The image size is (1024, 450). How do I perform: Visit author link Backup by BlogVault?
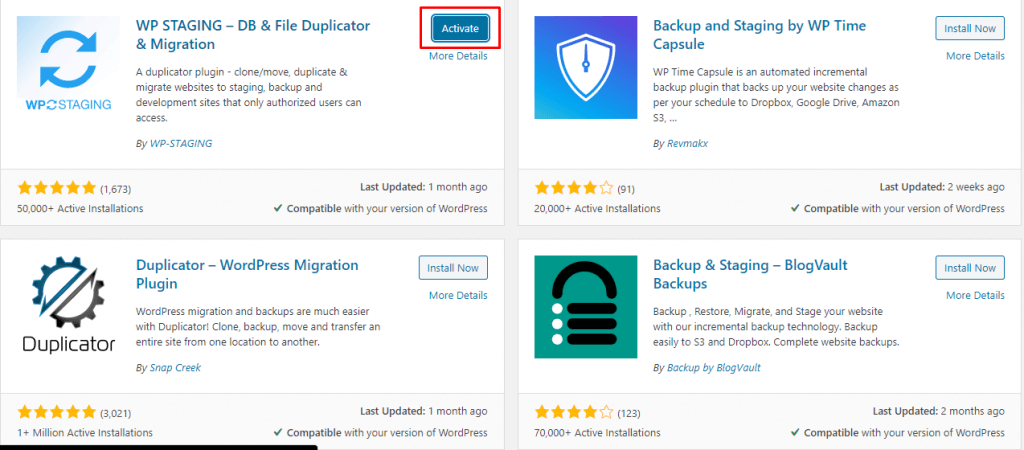click(x=713, y=368)
